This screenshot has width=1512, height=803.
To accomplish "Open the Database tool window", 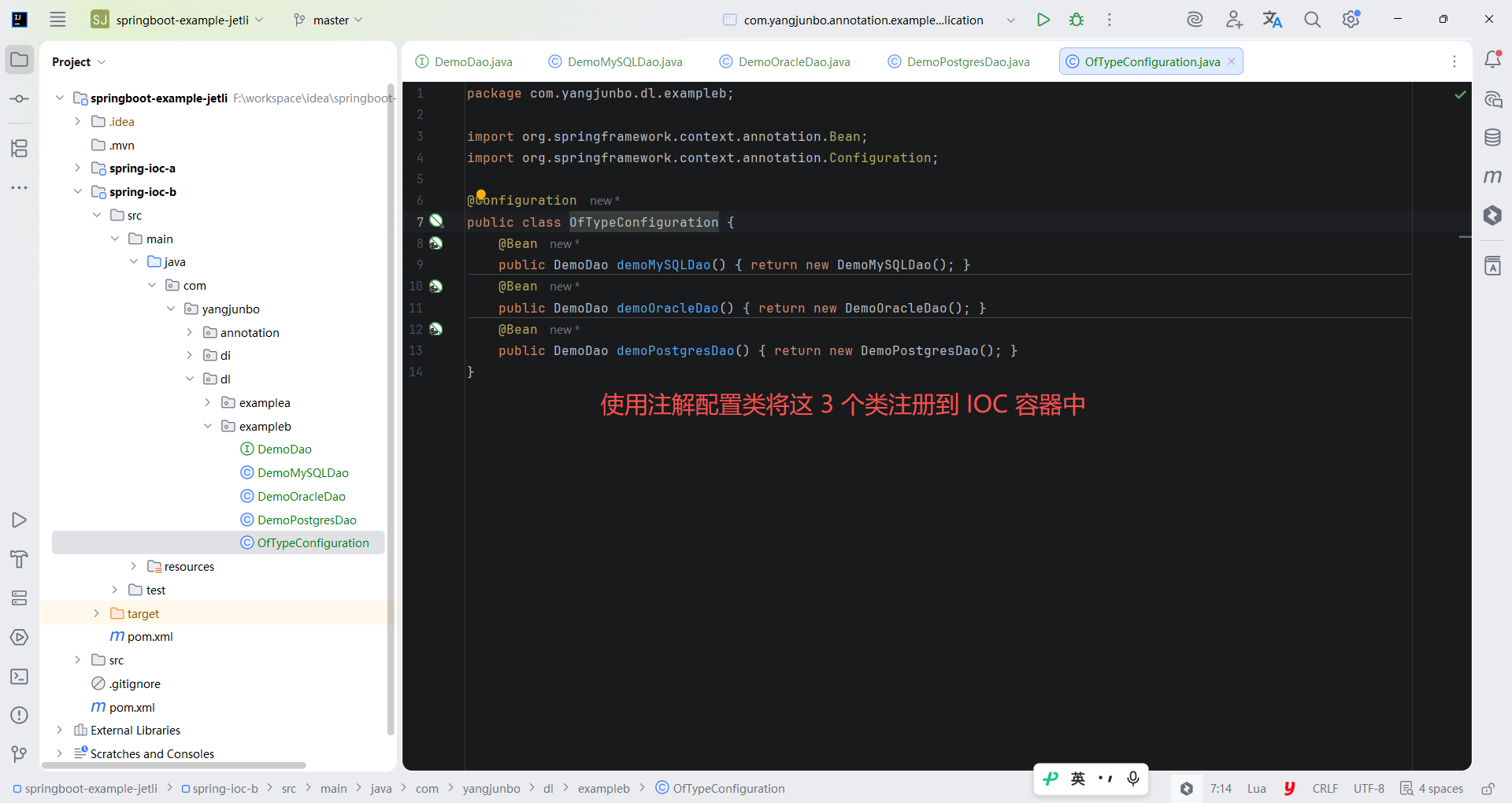I will click(x=1492, y=138).
